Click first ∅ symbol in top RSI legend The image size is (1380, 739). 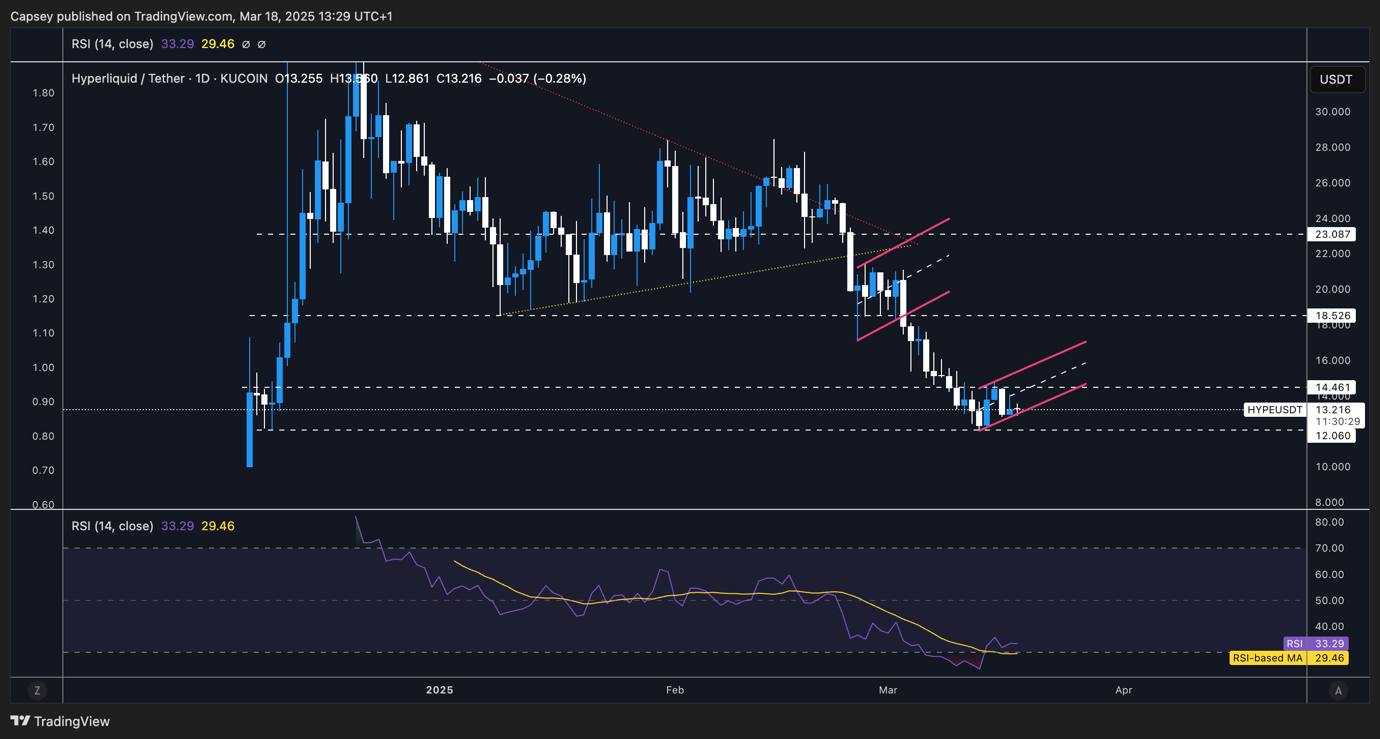tap(246, 44)
